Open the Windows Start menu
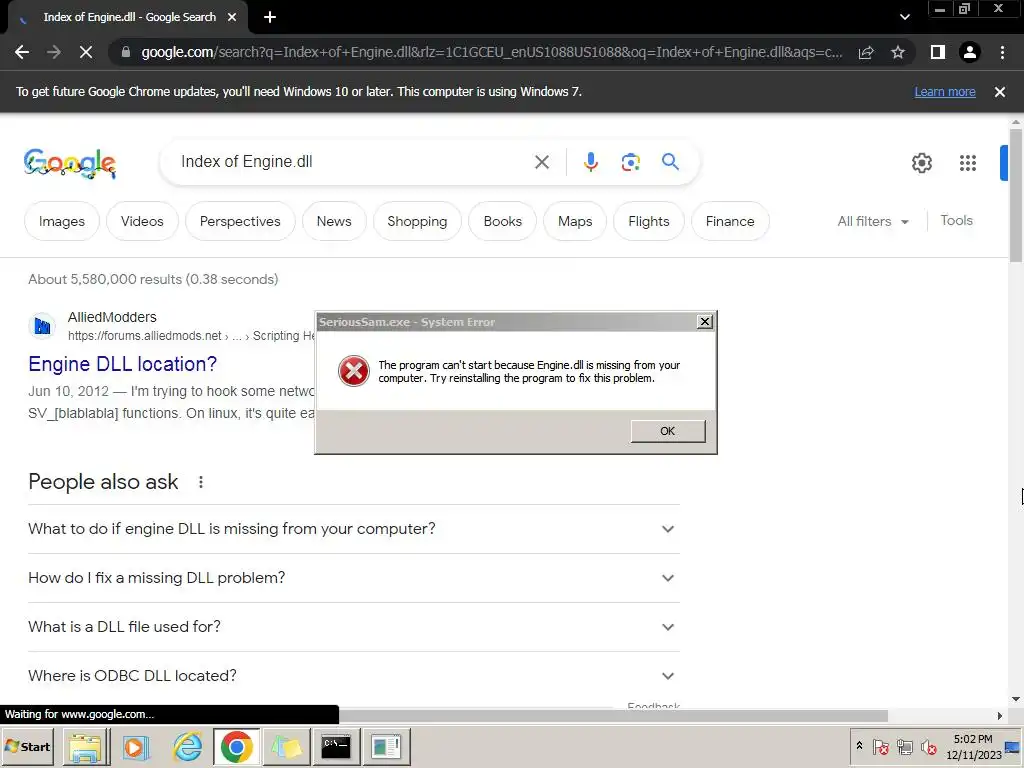1024x768 pixels. click(27, 746)
